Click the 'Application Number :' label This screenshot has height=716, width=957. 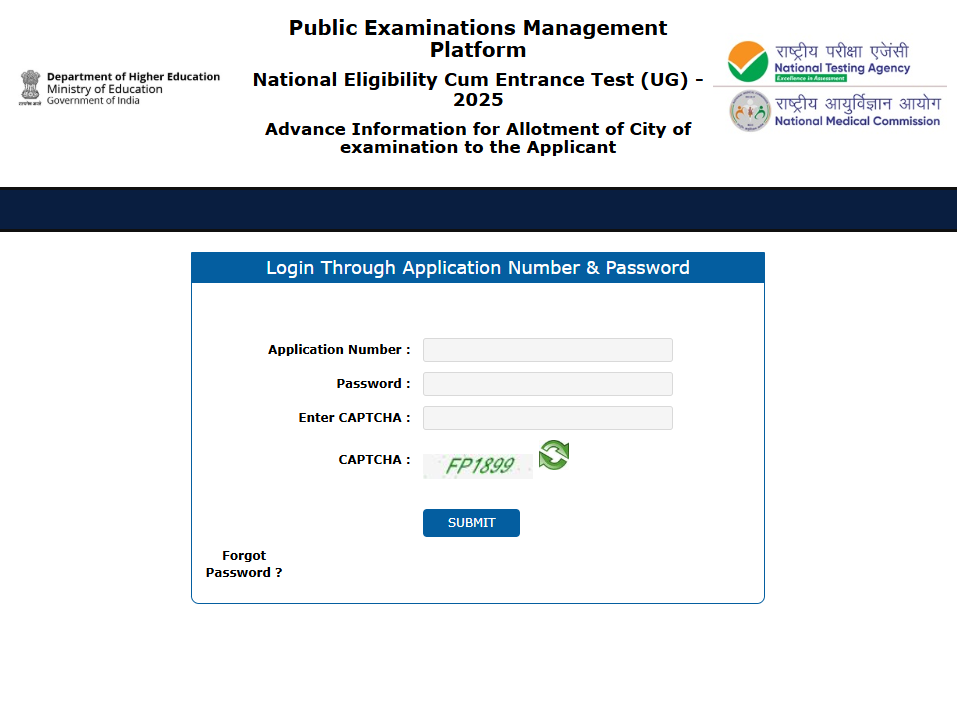(339, 350)
